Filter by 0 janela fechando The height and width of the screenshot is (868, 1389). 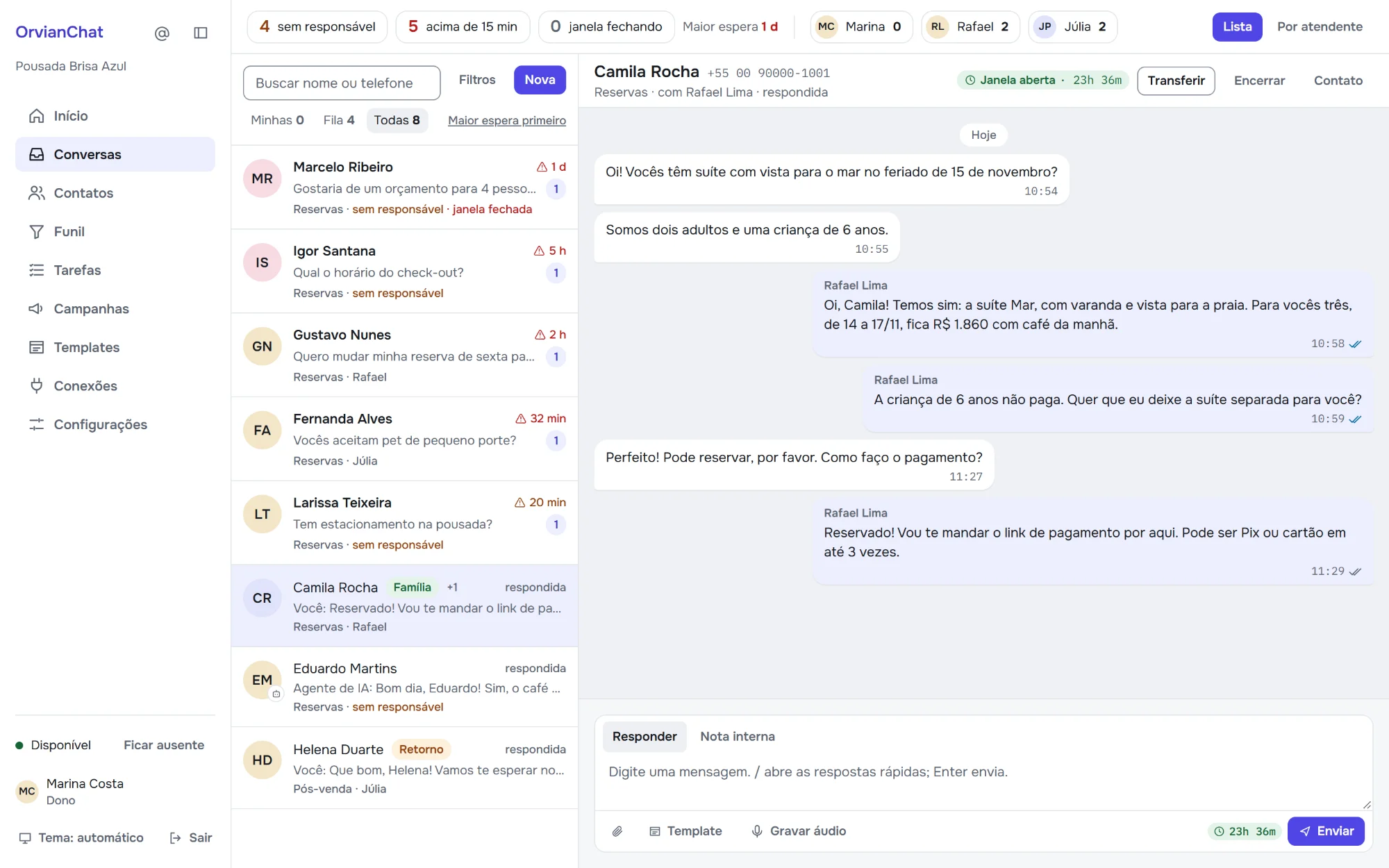coord(606,26)
